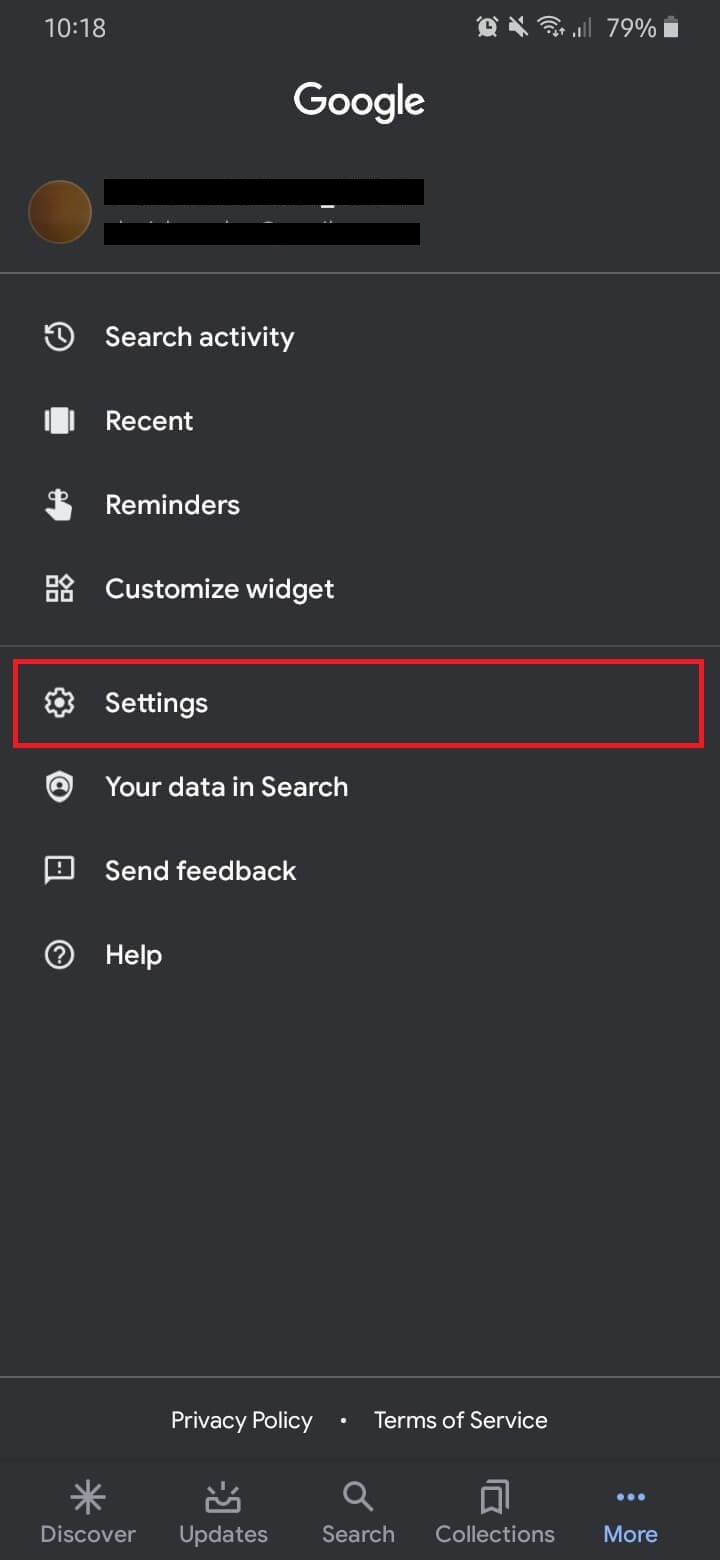The width and height of the screenshot is (720, 1560).
Task: Open Your data in Search
Action: coord(226,787)
